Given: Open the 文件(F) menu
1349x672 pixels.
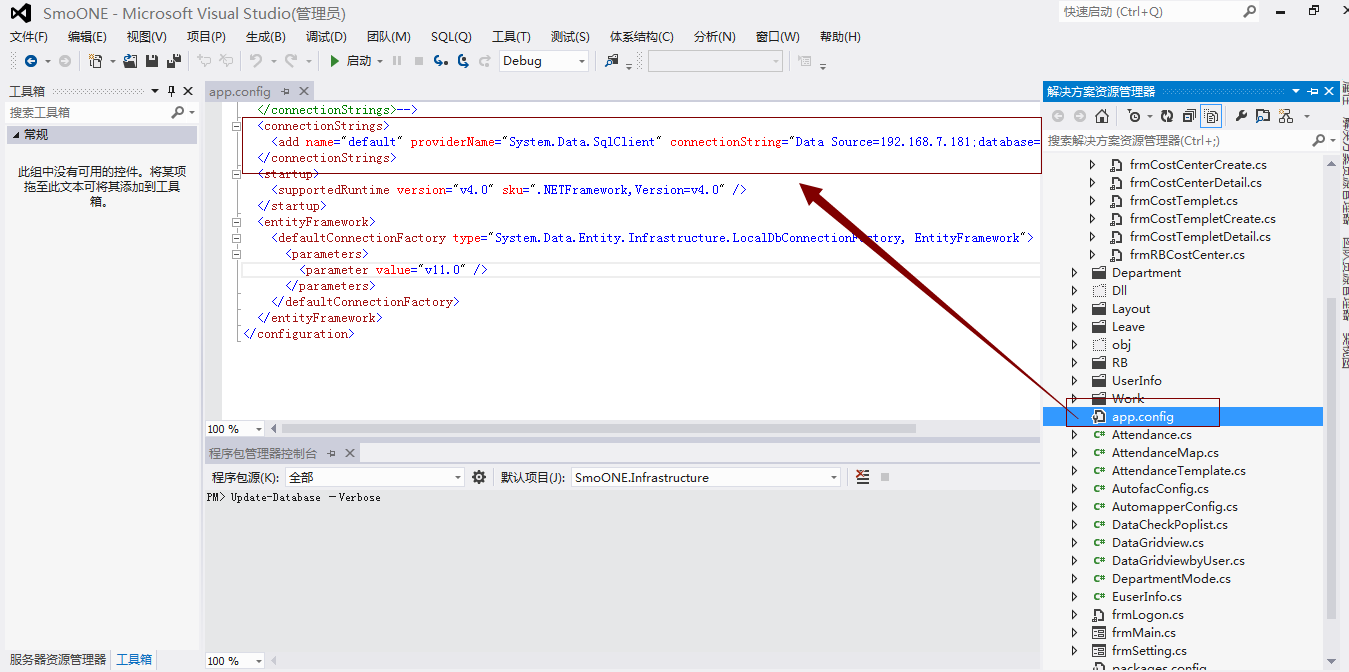Looking at the screenshot, I should click(29, 37).
